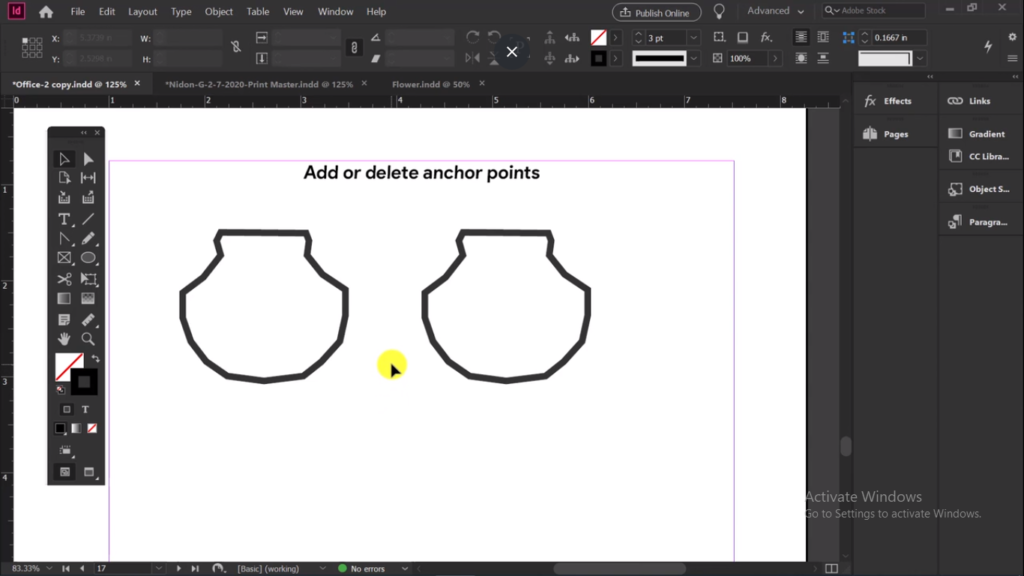The height and width of the screenshot is (576, 1024).
Task: Open the Pages panel
Action: click(x=886, y=134)
